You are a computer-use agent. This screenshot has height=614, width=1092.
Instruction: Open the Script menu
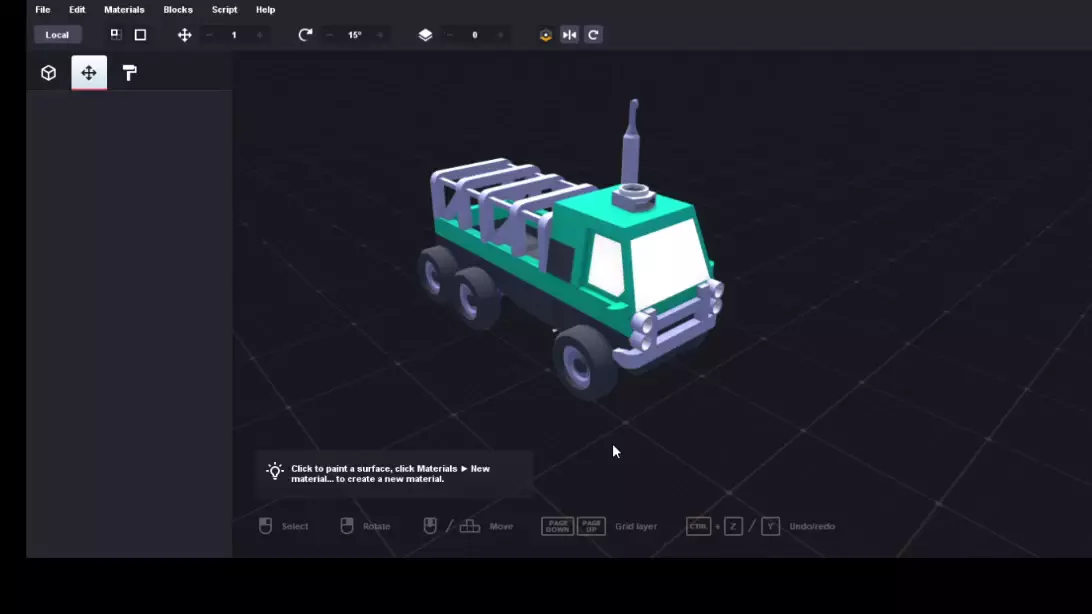click(224, 10)
